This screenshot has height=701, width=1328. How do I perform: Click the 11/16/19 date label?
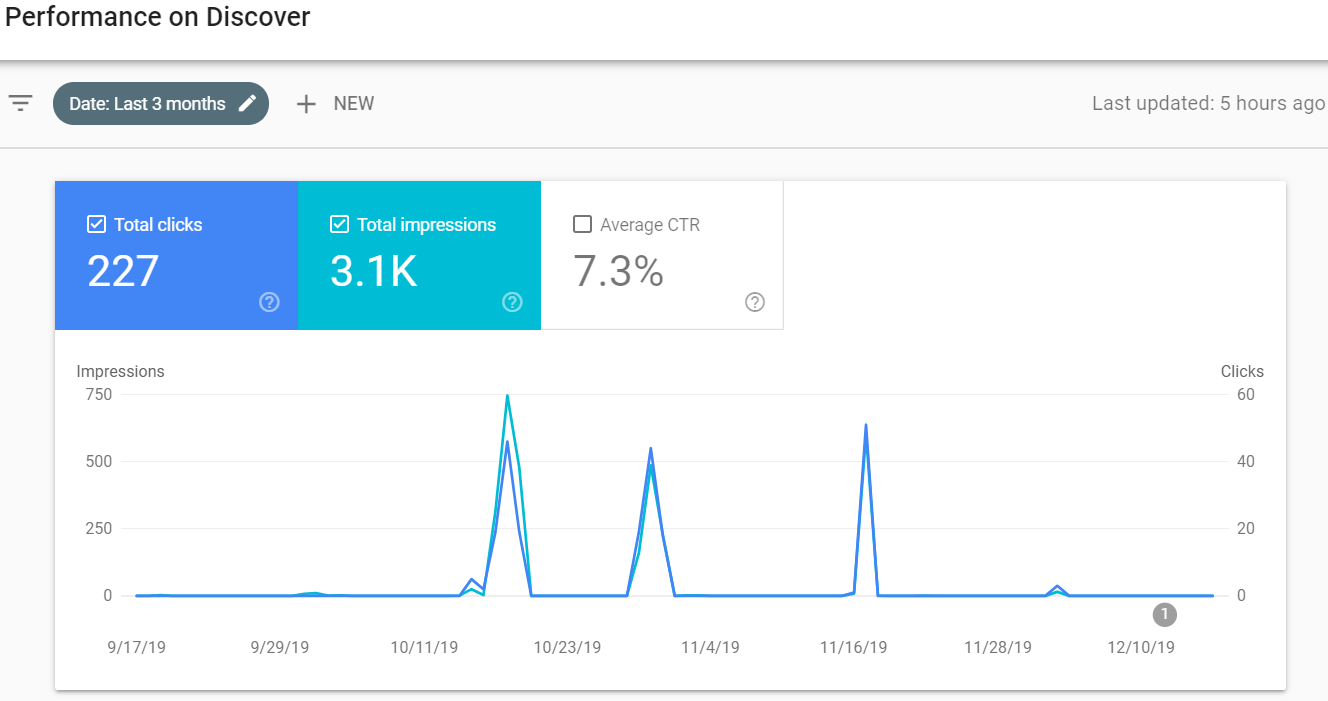coord(853,647)
